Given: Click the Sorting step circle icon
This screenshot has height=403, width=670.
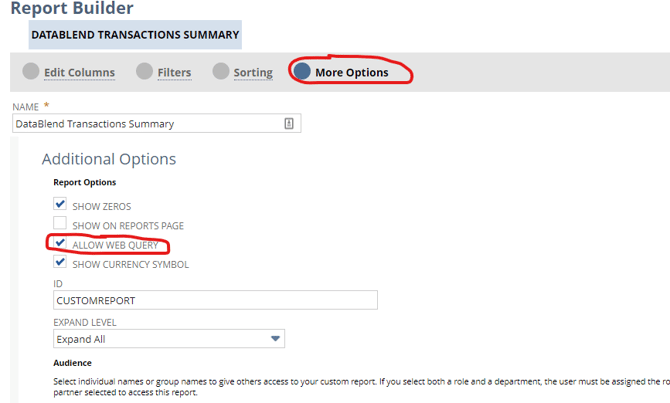Looking at the screenshot, I should tap(220, 71).
